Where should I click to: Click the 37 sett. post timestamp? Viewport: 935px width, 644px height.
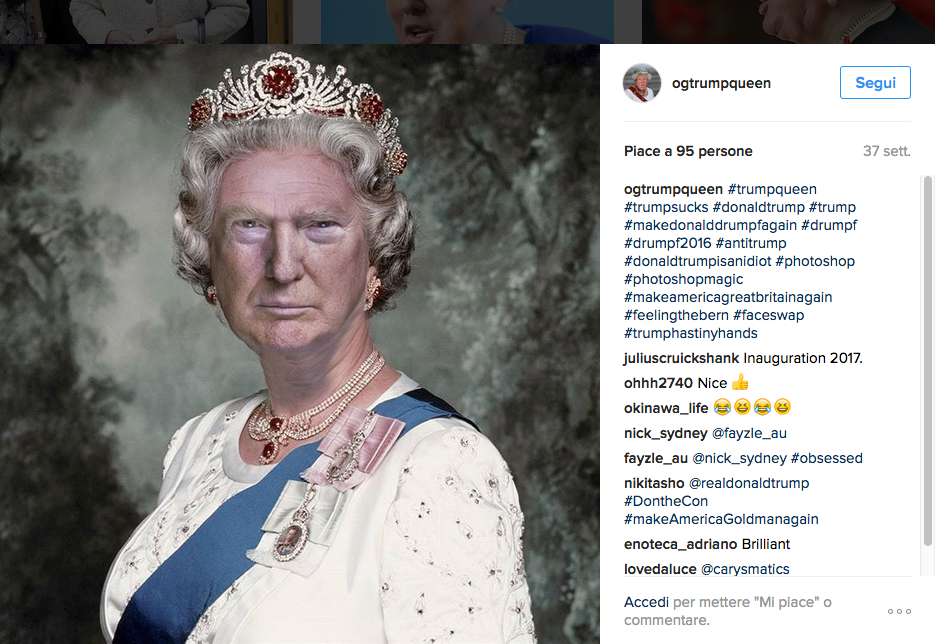(887, 151)
